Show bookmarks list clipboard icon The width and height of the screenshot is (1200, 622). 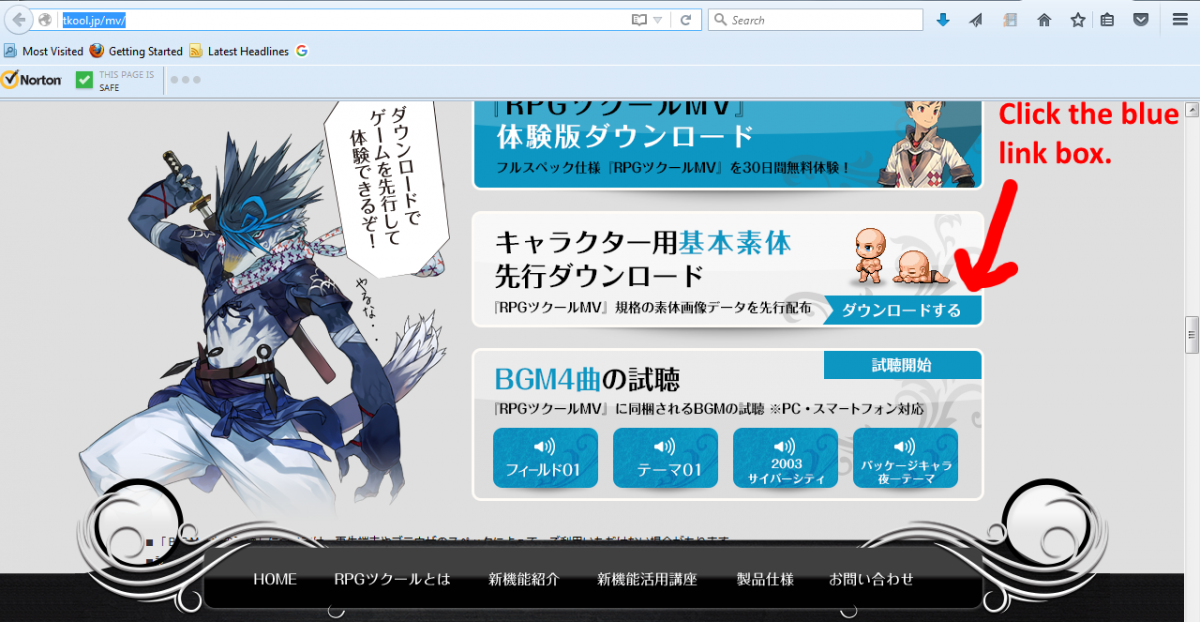(x=1107, y=19)
